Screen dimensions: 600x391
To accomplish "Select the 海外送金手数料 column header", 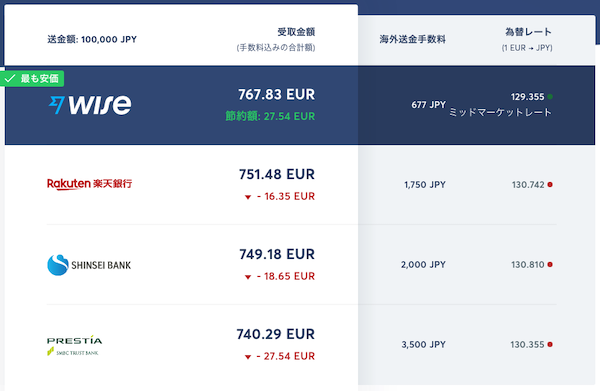I will pos(412,39).
